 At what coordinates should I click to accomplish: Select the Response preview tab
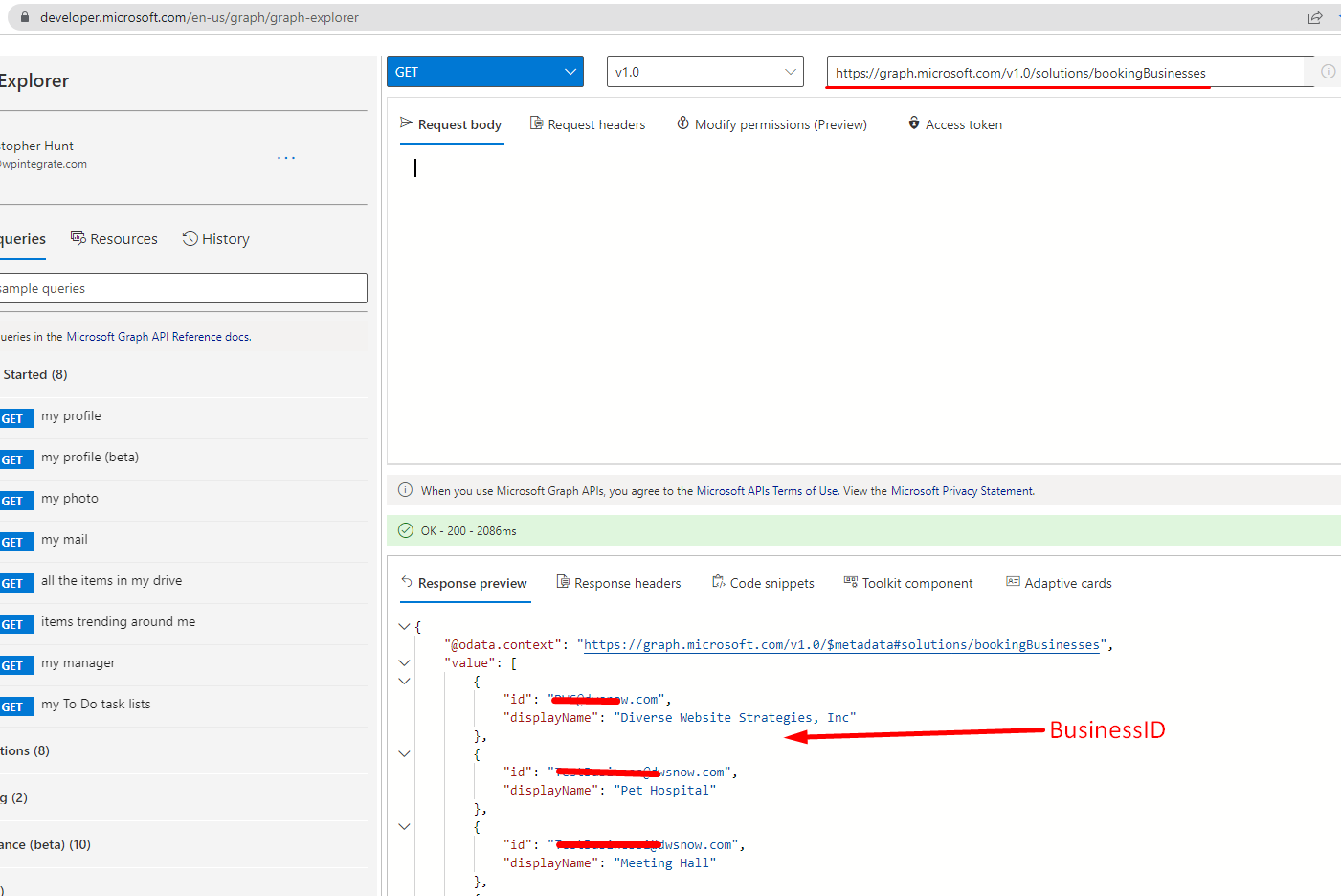(464, 583)
